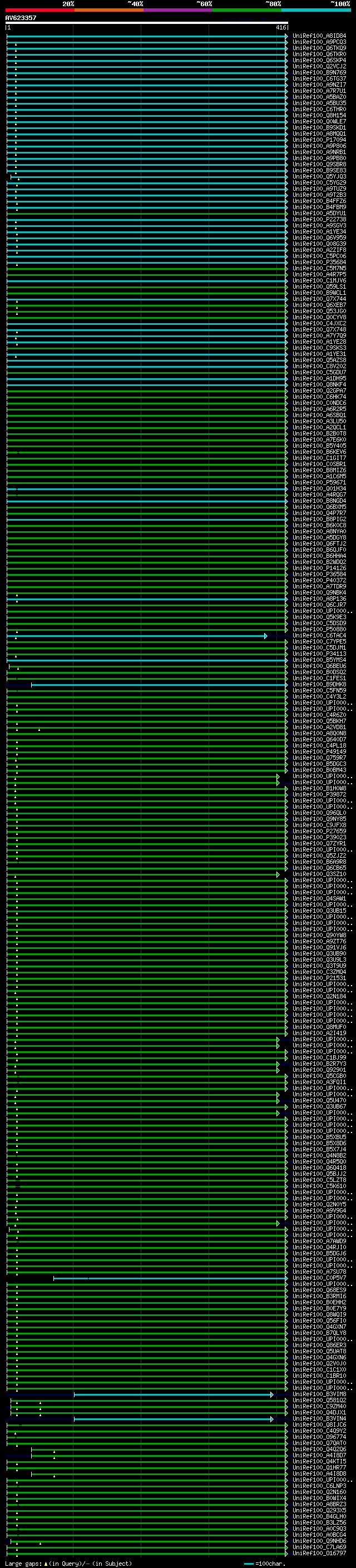Open hit UniRef100_B9N769

319,72
